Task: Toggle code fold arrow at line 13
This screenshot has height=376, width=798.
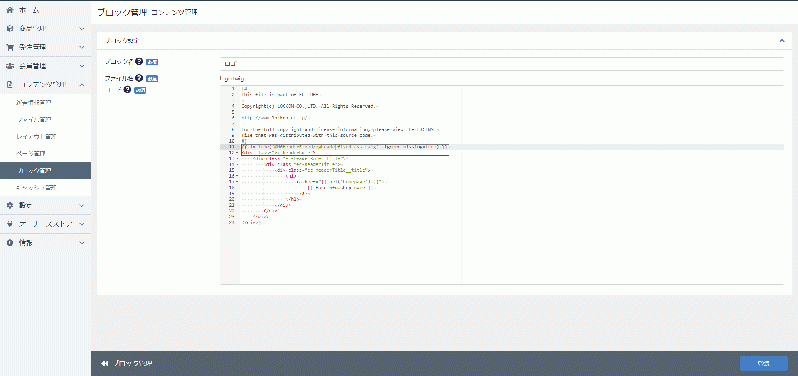Action: click(238, 158)
